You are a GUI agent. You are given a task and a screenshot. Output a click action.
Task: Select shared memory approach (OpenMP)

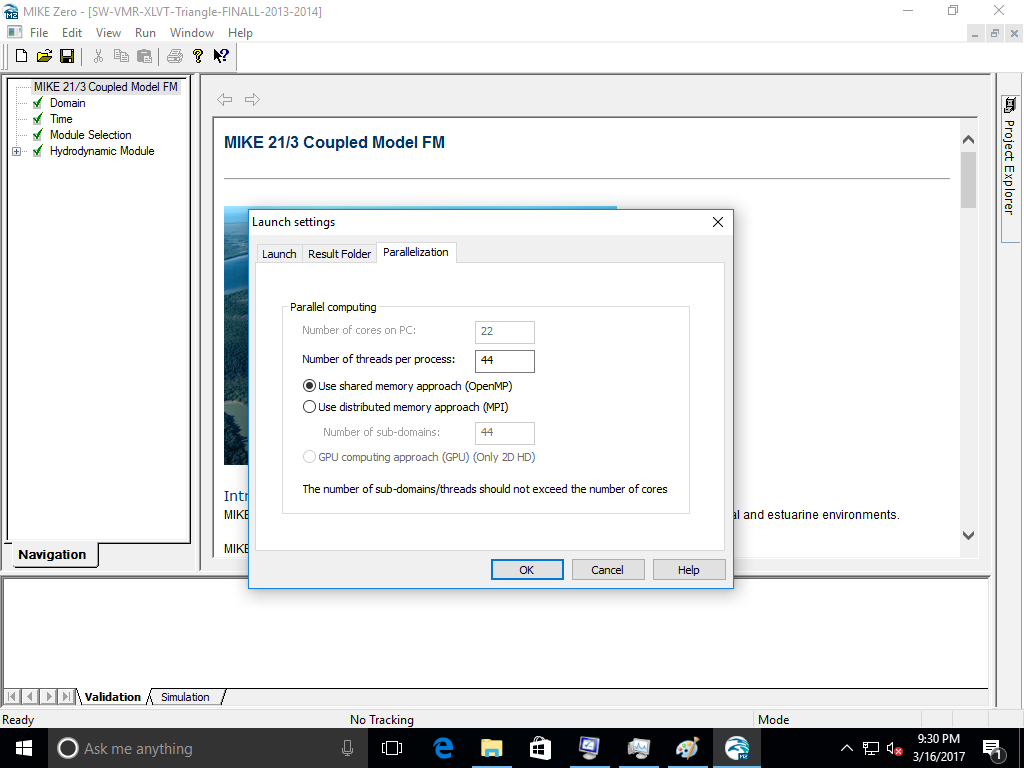point(310,386)
